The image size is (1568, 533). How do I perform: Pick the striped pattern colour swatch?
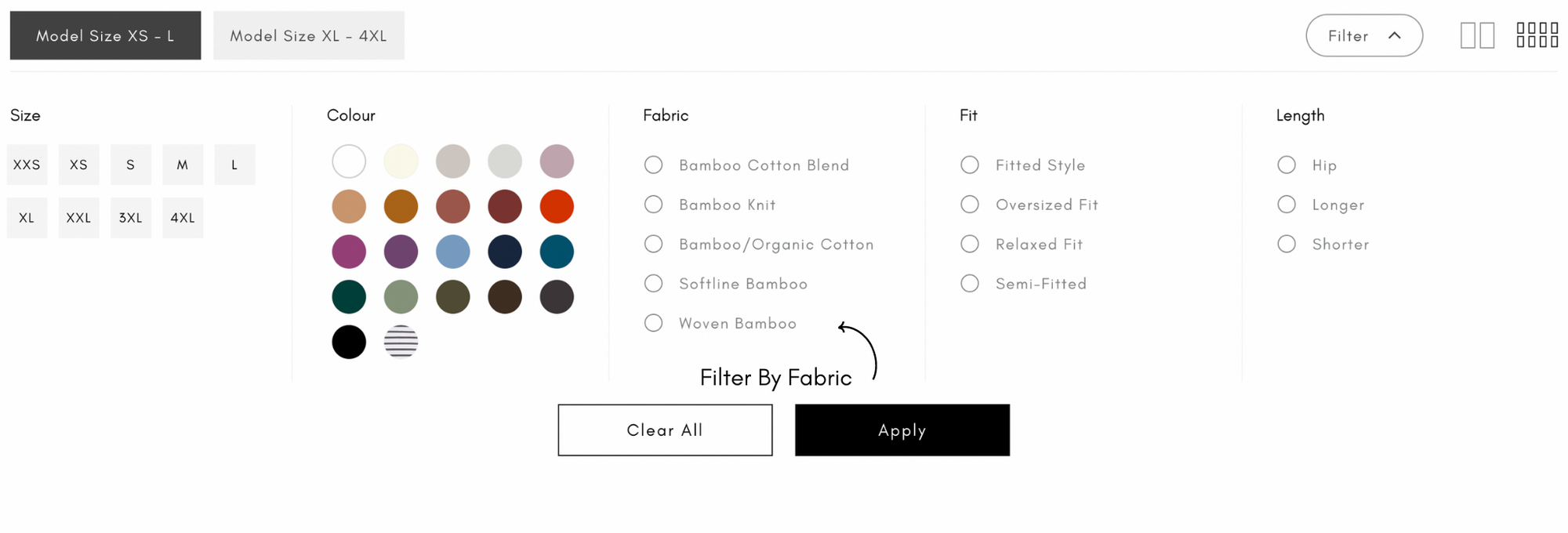(x=401, y=342)
